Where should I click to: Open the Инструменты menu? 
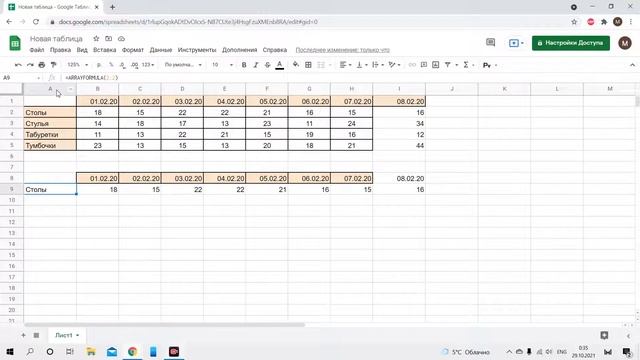[197, 50]
